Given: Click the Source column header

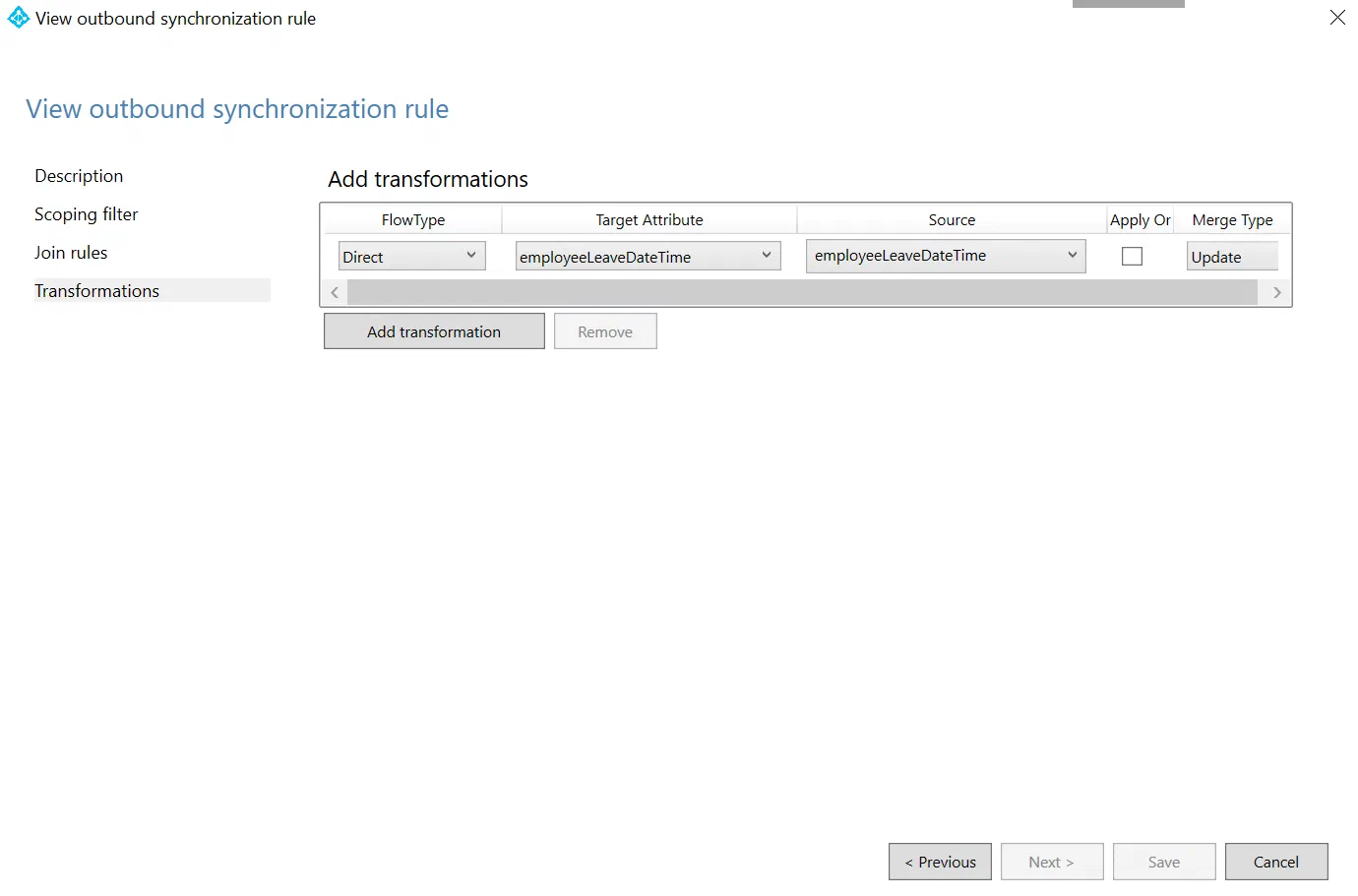Looking at the screenshot, I should click(x=952, y=220).
